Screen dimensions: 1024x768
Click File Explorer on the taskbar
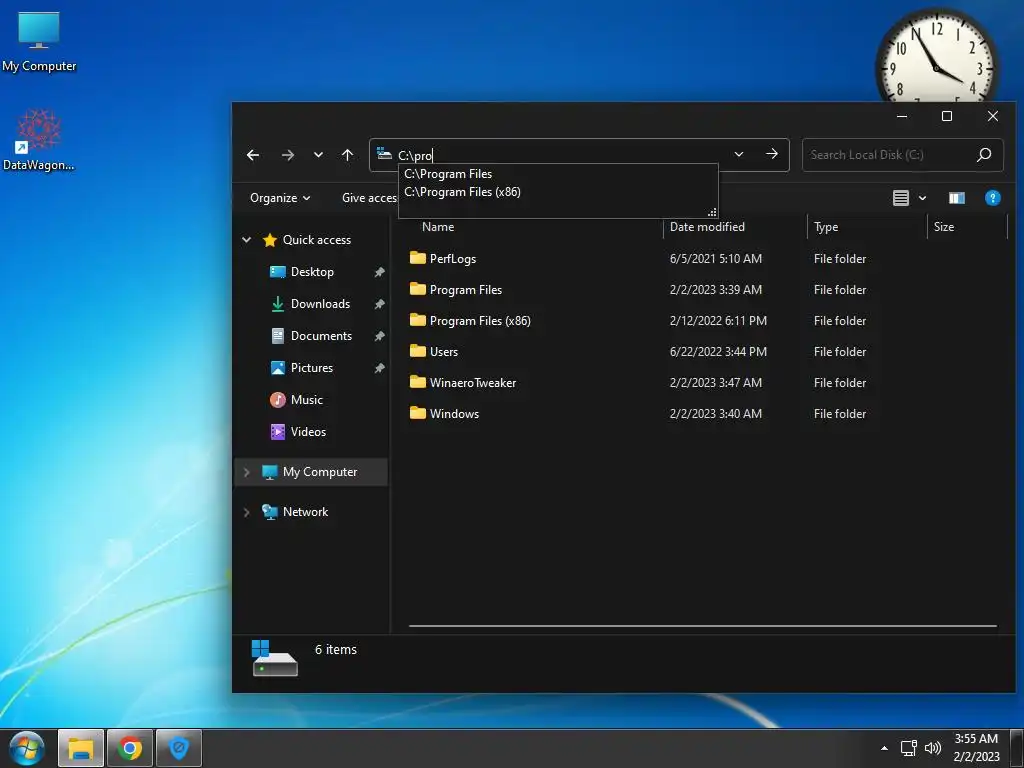coord(81,748)
